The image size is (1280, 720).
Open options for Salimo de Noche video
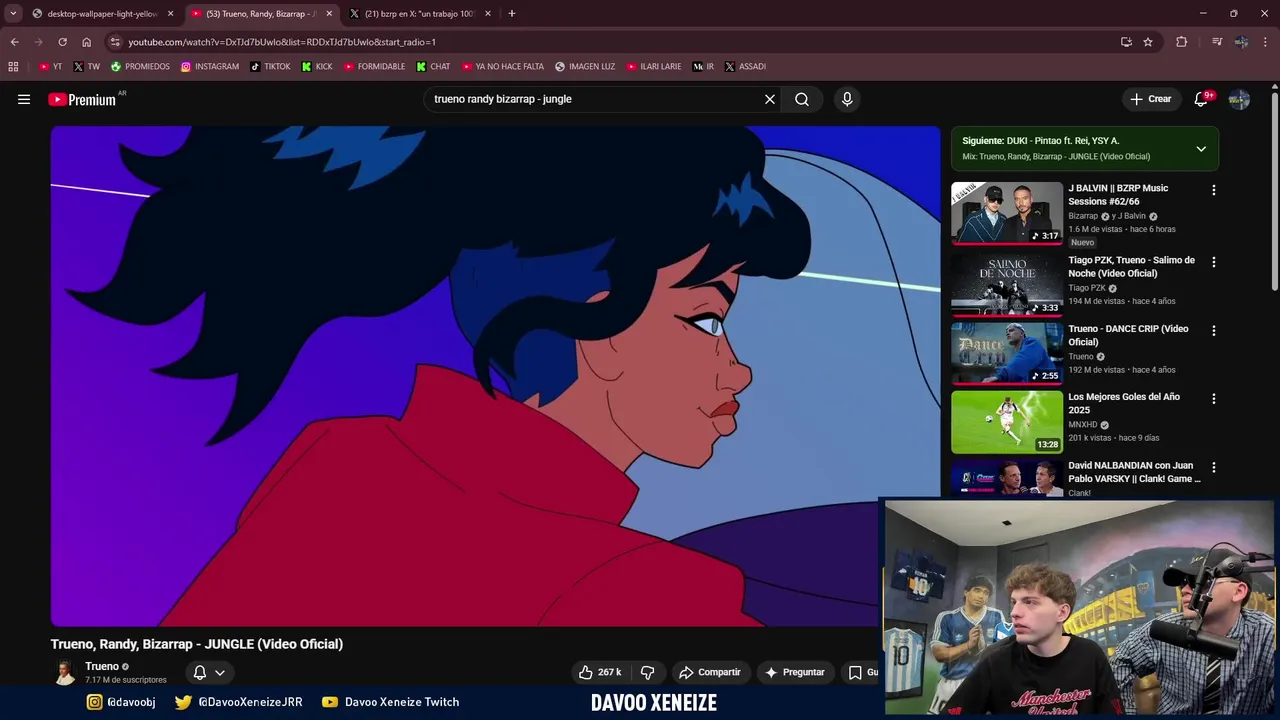point(1214,262)
